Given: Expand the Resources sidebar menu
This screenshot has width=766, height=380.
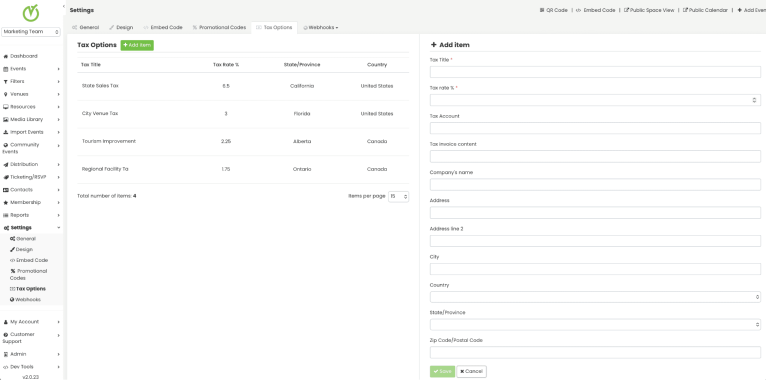Looking at the screenshot, I should (31, 107).
